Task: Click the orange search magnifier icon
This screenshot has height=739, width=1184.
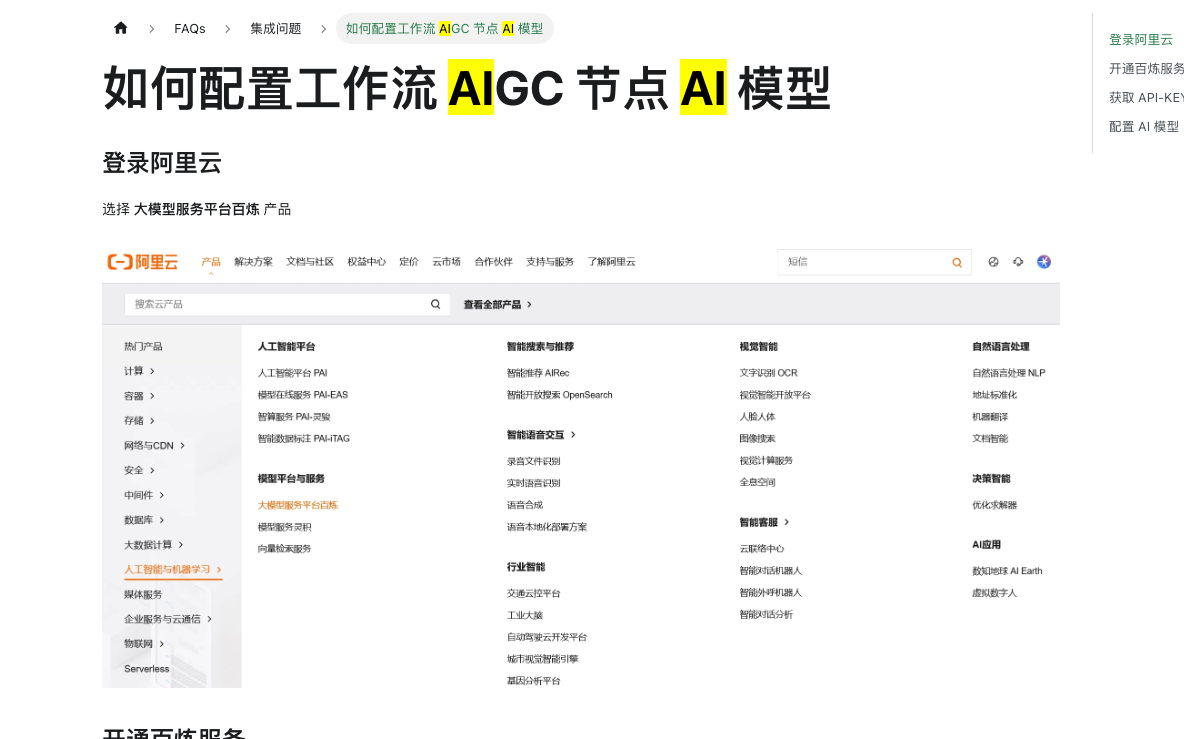Action: (x=957, y=263)
